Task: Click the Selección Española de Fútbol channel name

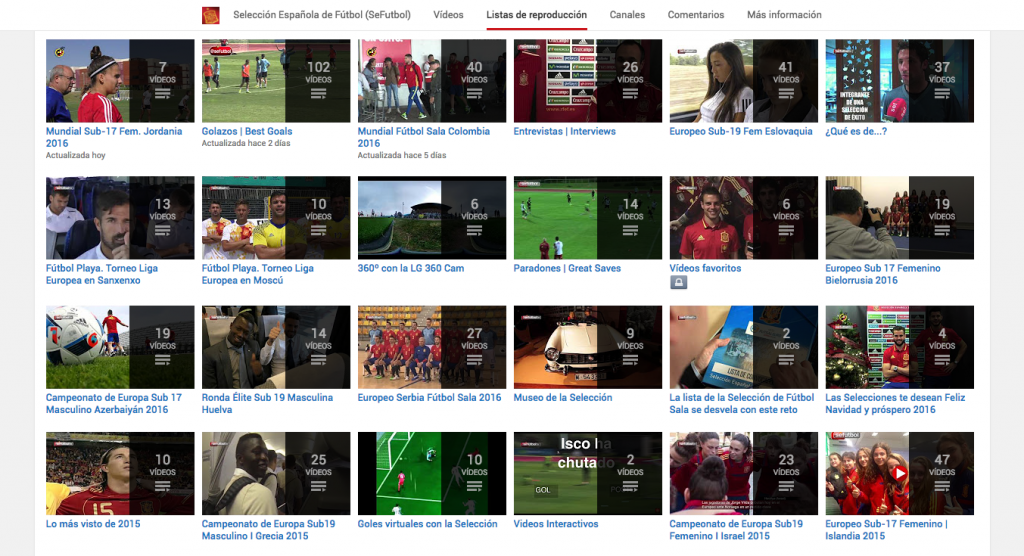Action: coord(322,14)
